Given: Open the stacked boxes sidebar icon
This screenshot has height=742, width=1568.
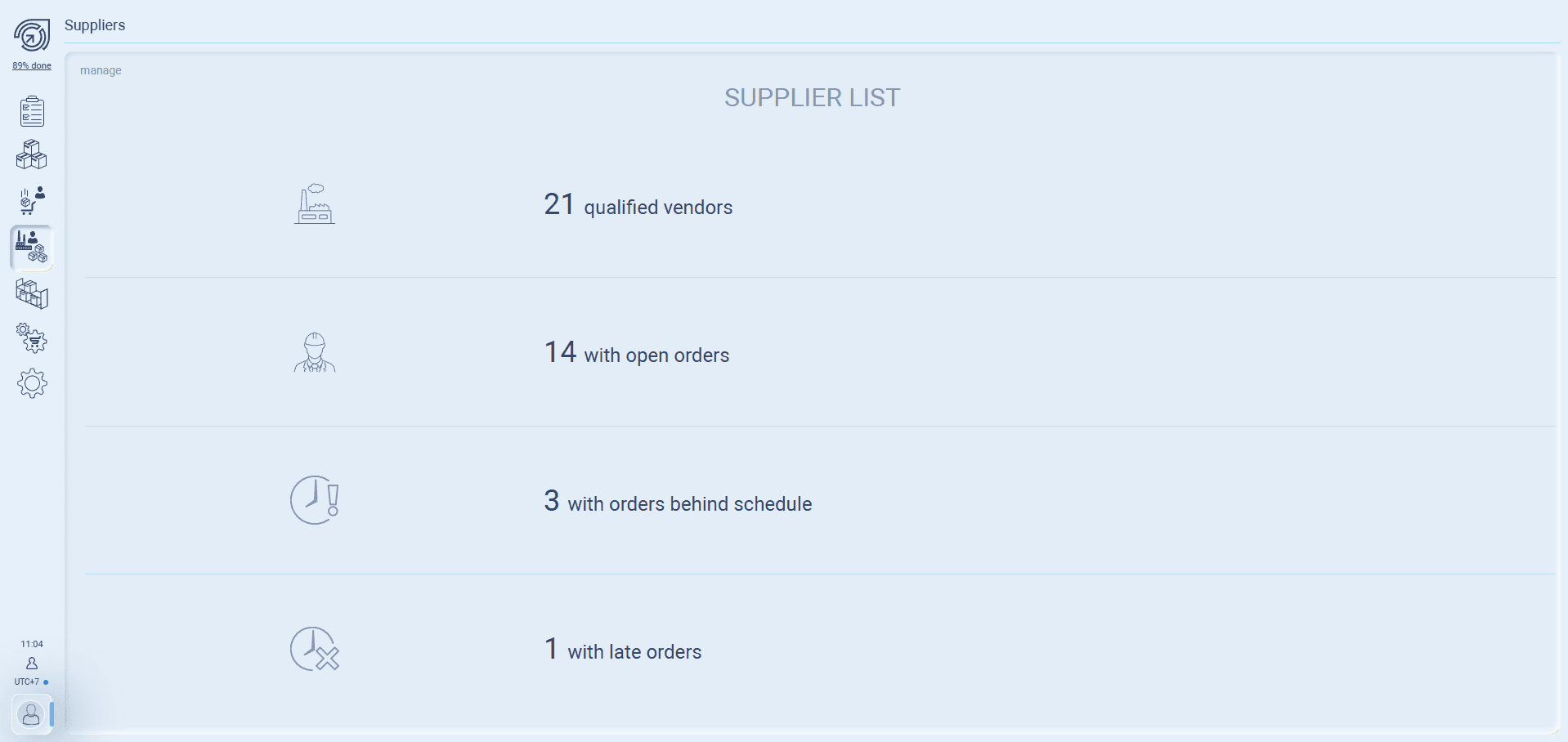Looking at the screenshot, I should coord(32,154).
